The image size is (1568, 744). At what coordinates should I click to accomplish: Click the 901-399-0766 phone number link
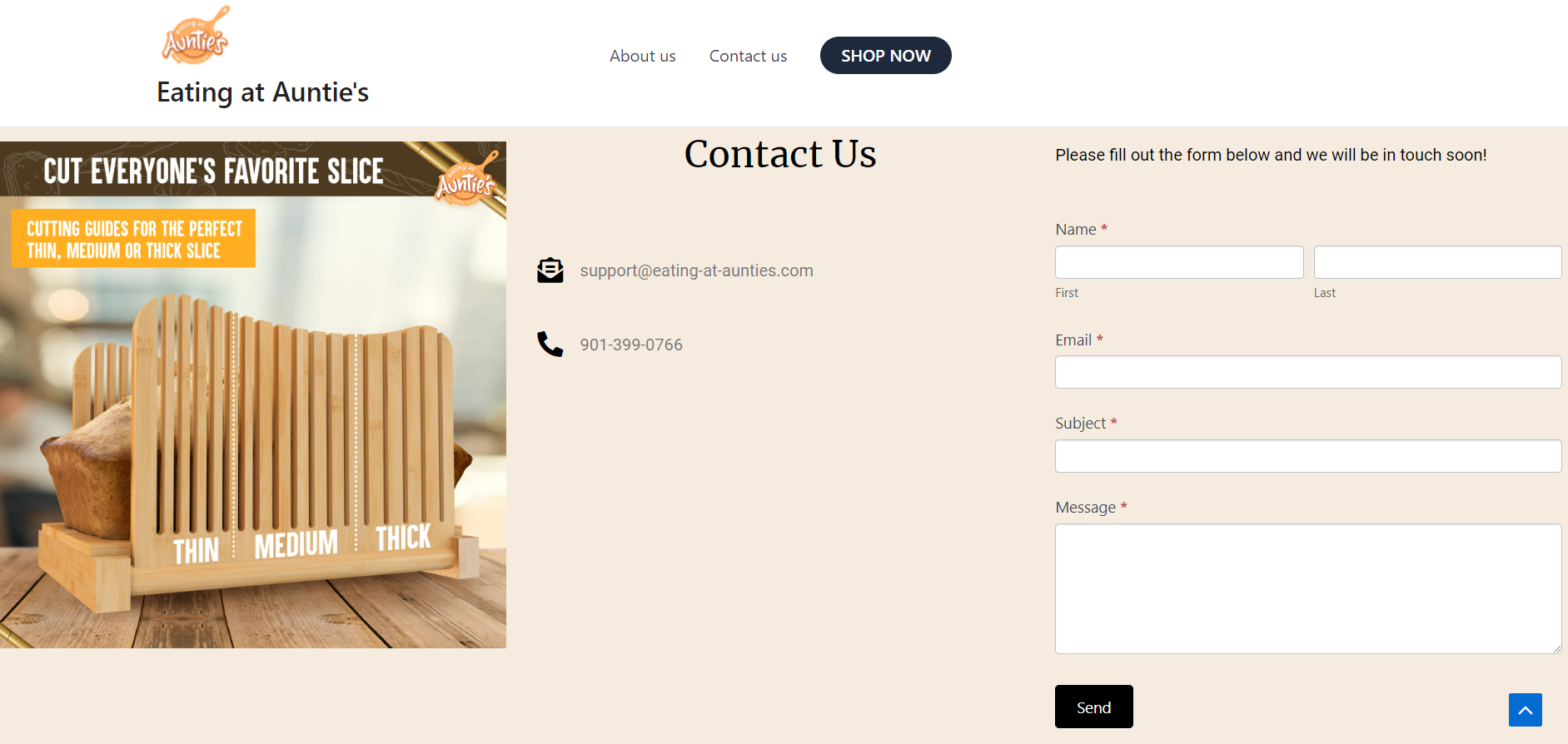[631, 345]
